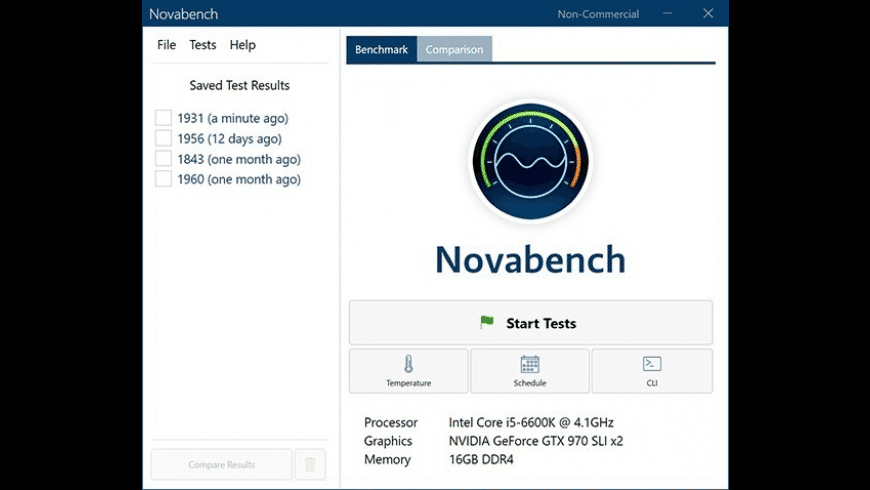
Task: Click the Novabench title bar text
Action: click(184, 14)
